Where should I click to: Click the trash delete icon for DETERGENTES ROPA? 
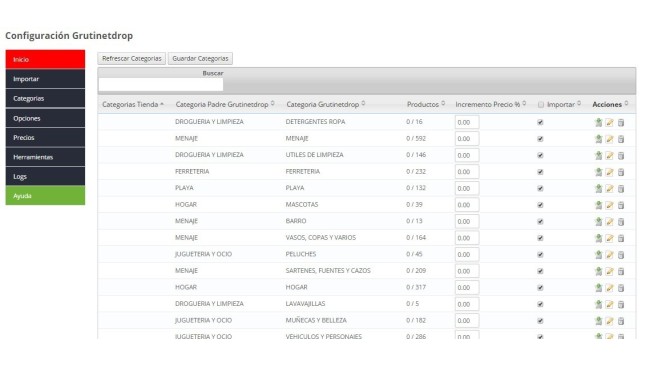[x=621, y=122]
